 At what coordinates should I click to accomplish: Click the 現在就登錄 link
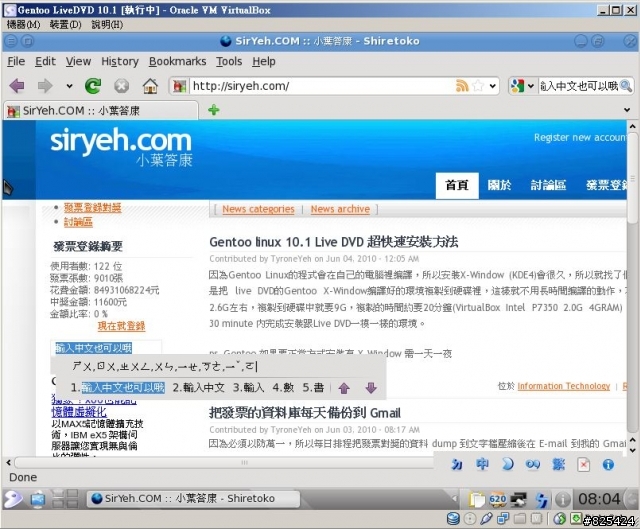121,326
